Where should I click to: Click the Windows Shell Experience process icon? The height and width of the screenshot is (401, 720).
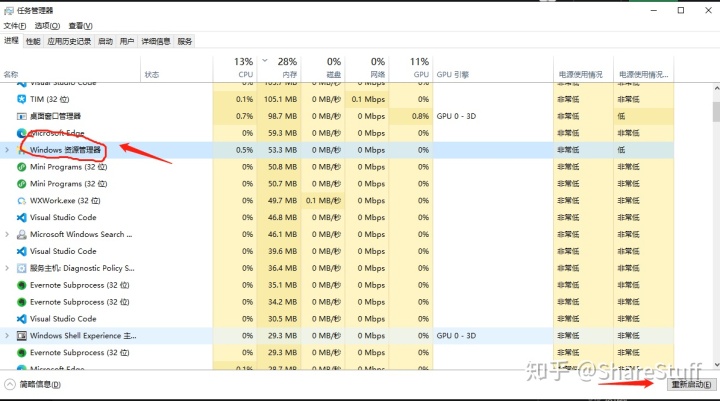(x=22, y=336)
